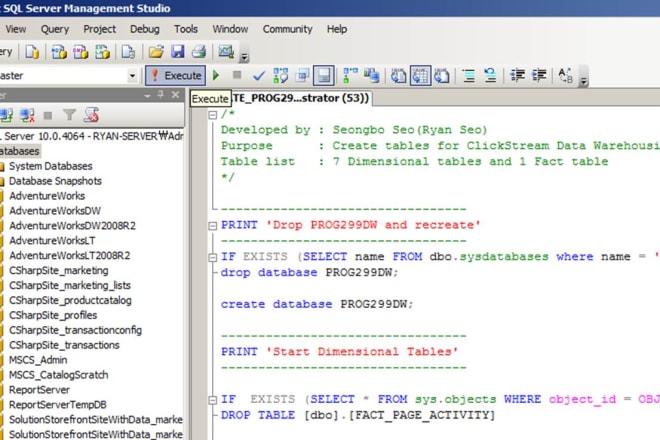The image size is (660, 440).
Task: Select Results to File icon
Action: click(x=442, y=76)
